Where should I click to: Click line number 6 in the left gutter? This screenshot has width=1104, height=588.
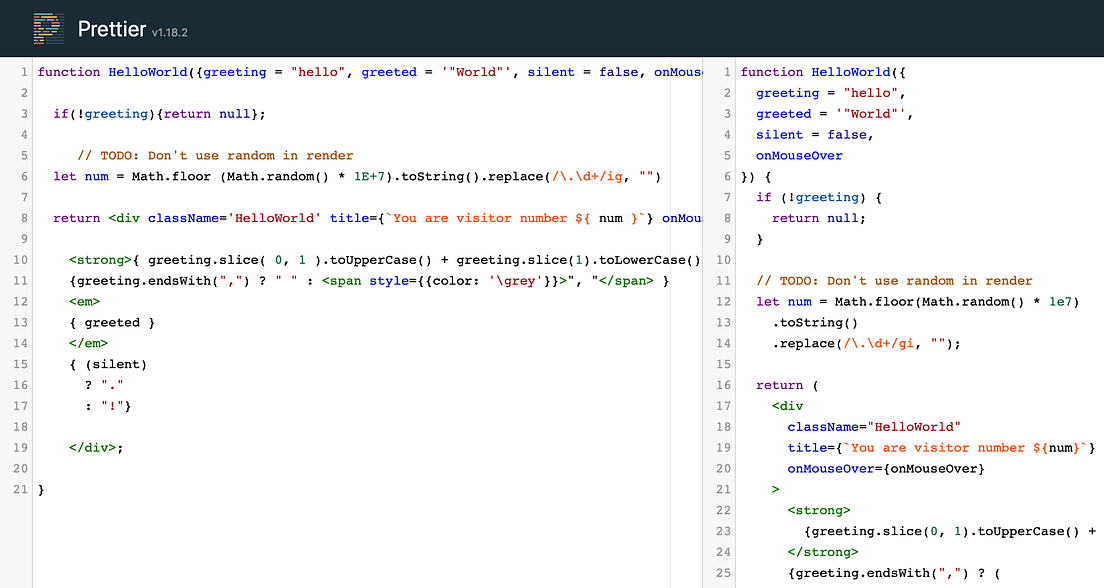[x=25, y=176]
